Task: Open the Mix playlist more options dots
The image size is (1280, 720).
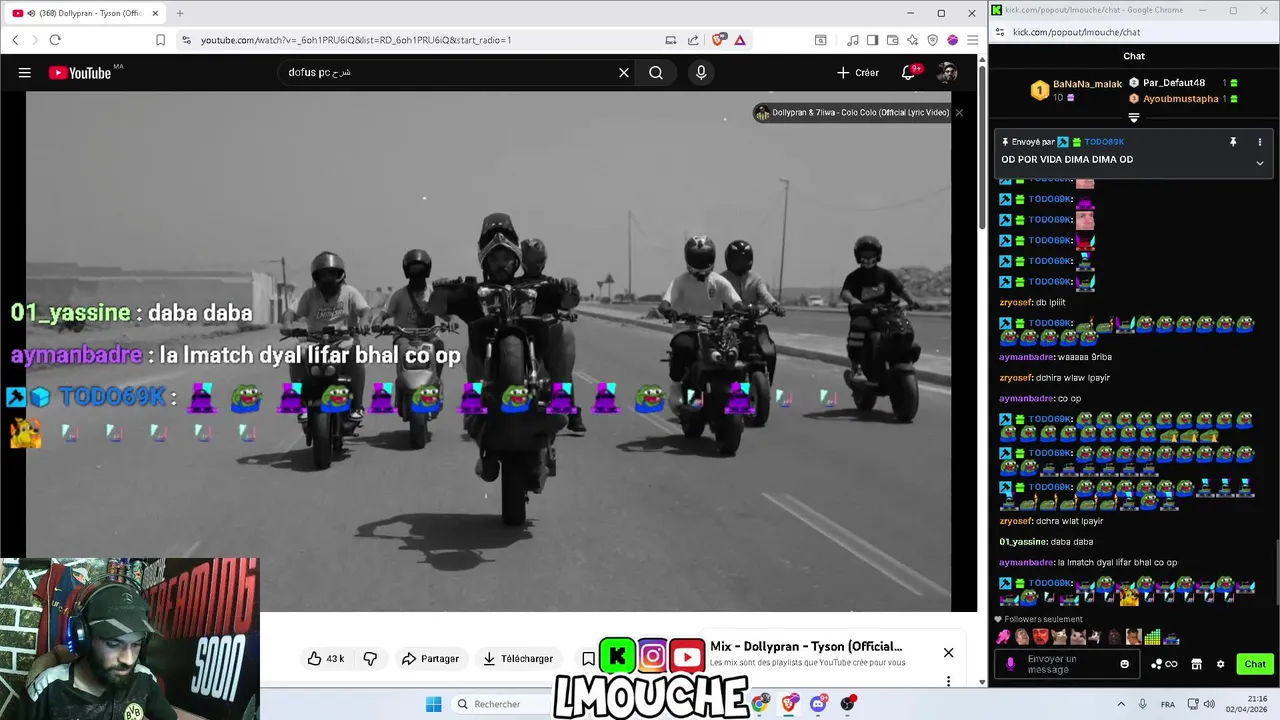Action: point(948,681)
